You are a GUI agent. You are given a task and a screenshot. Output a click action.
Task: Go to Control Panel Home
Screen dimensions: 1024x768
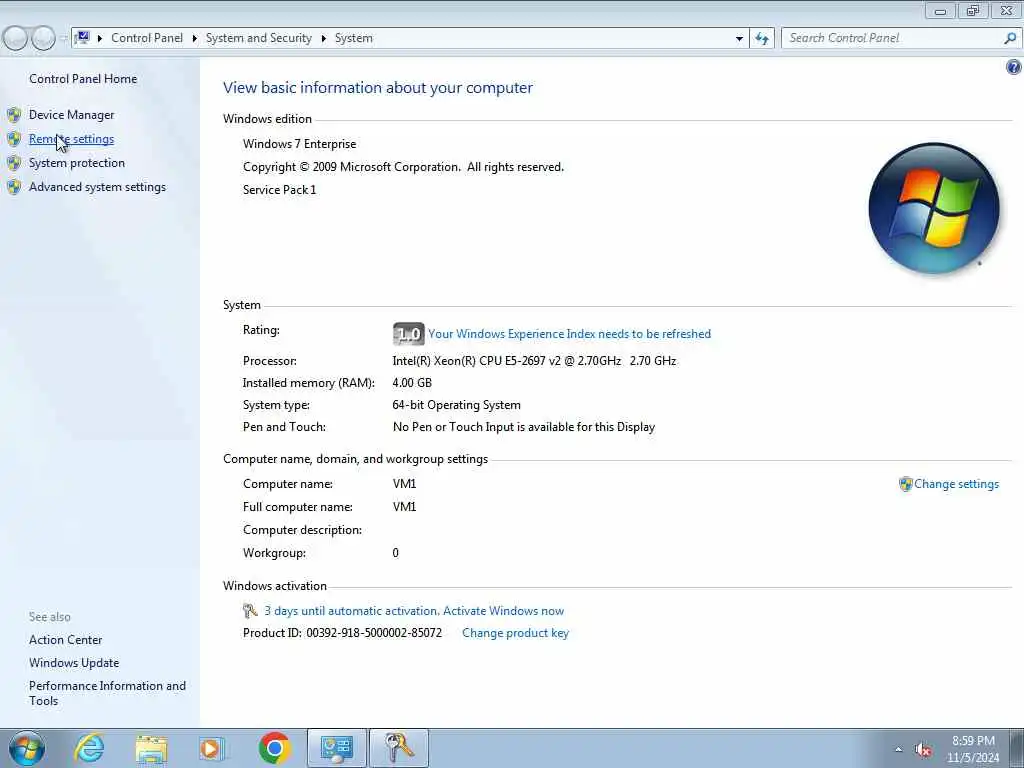pyautogui.click(x=83, y=79)
